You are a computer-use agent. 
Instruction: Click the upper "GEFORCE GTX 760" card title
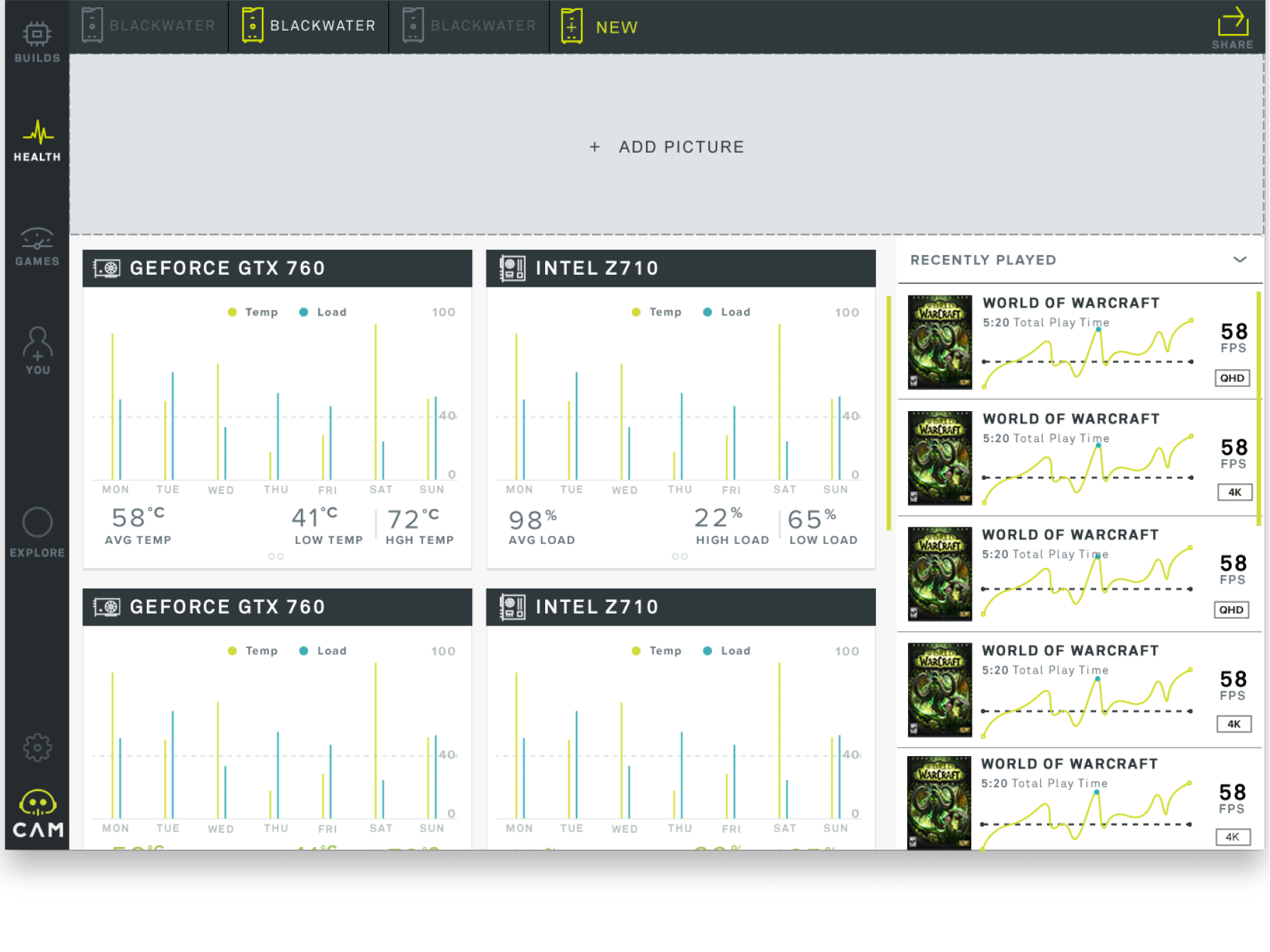(x=227, y=268)
